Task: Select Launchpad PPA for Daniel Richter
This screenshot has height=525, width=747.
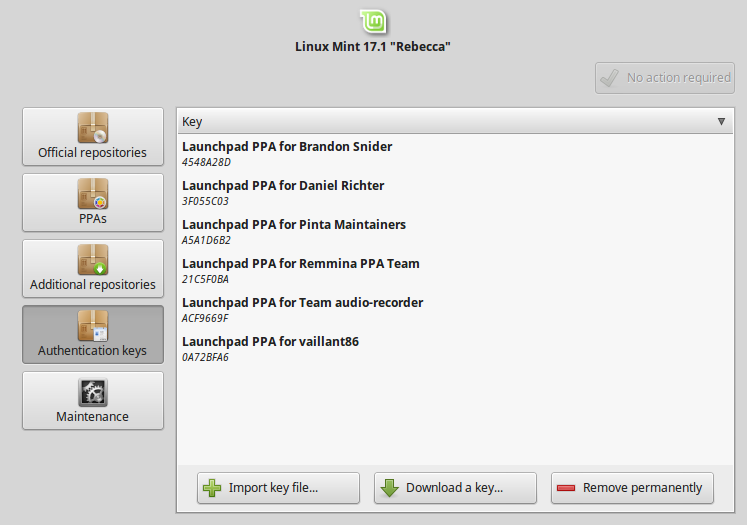Action: click(283, 186)
